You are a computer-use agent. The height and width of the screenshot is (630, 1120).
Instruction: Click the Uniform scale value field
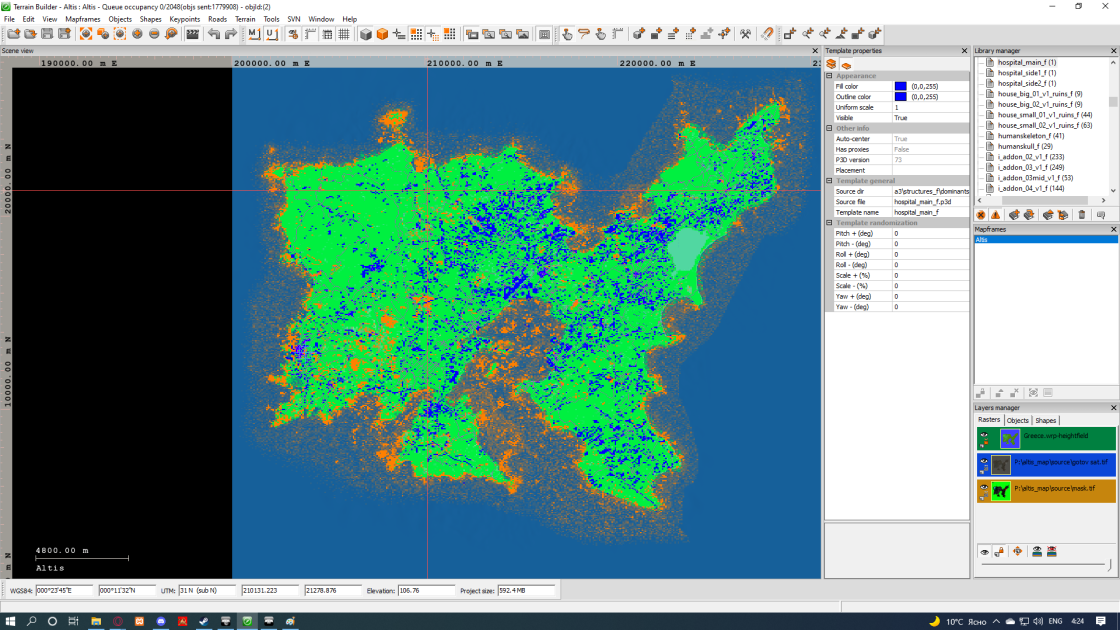pos(930,107)
